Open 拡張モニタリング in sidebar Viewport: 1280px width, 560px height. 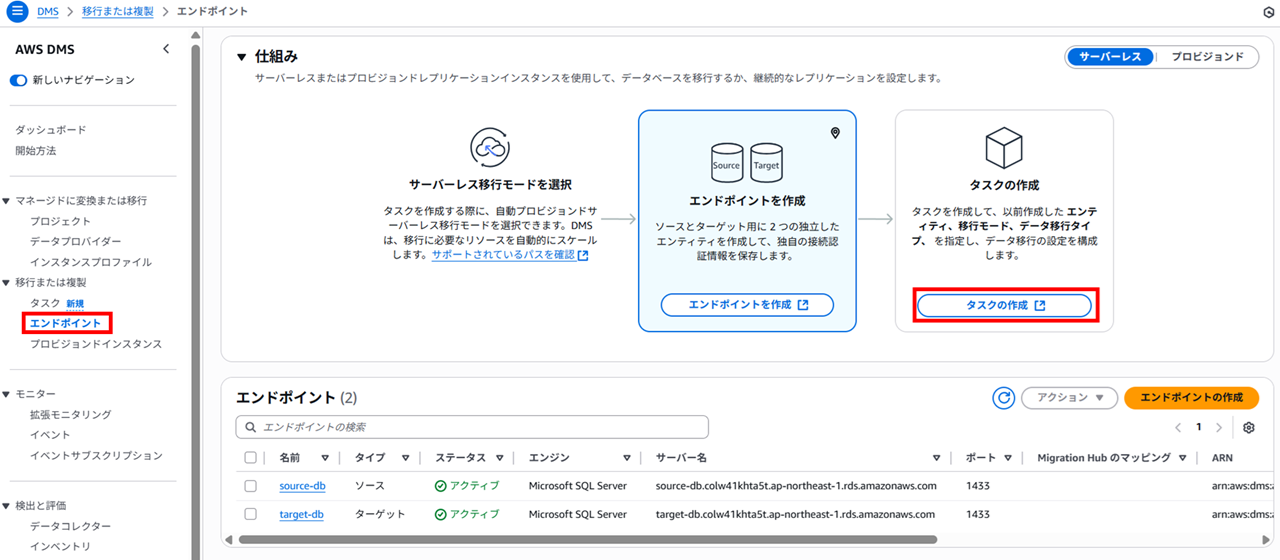(70, 414)
